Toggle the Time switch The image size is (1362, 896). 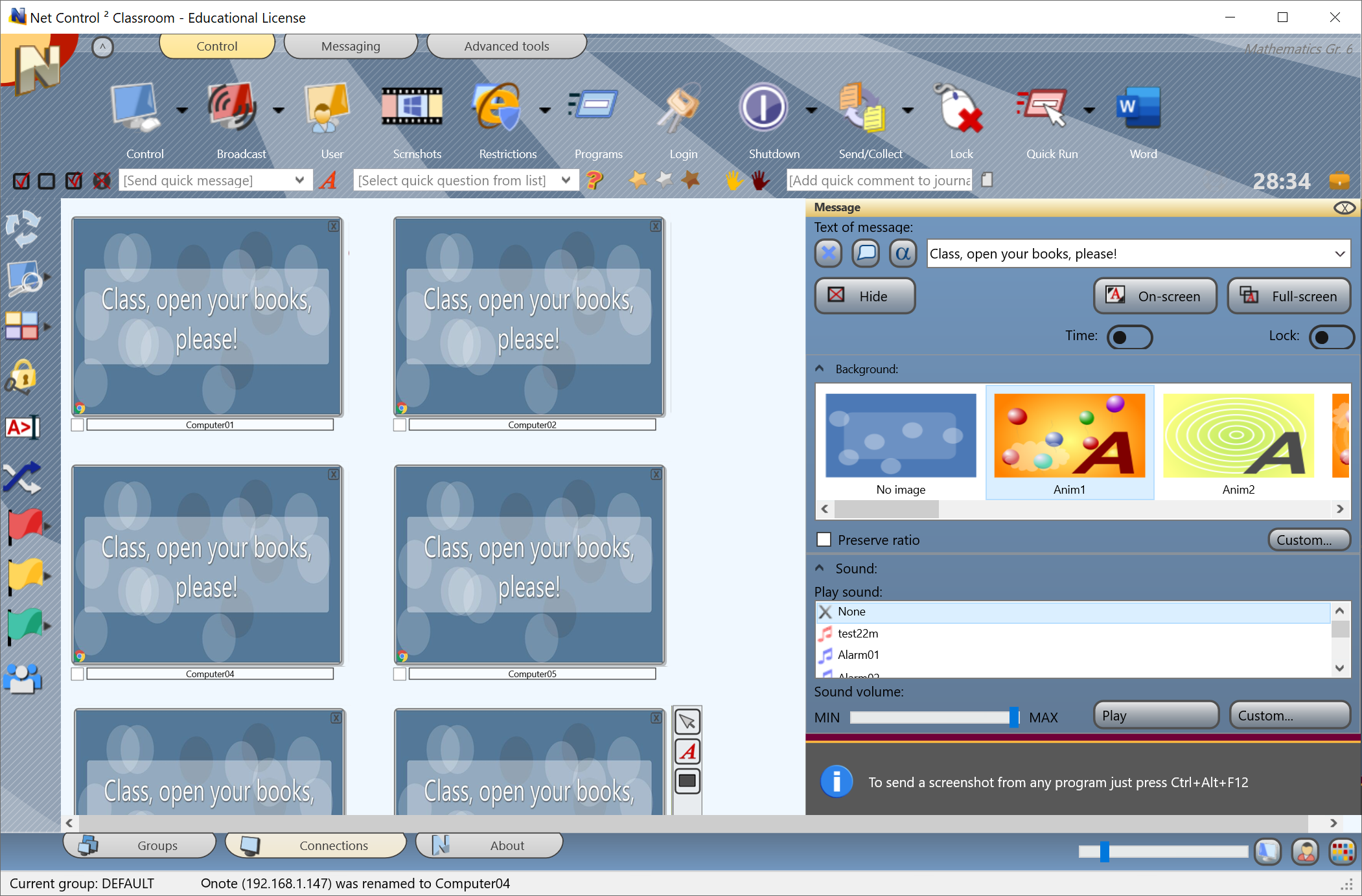coord(1129,337)
